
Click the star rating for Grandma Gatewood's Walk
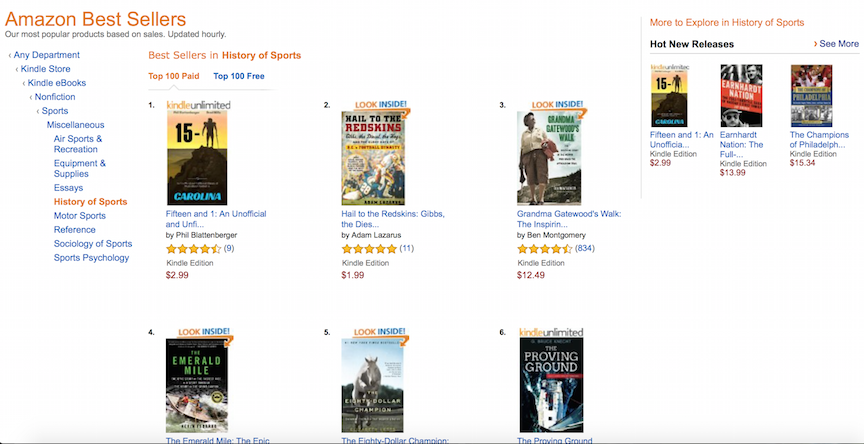pos(544,249)
